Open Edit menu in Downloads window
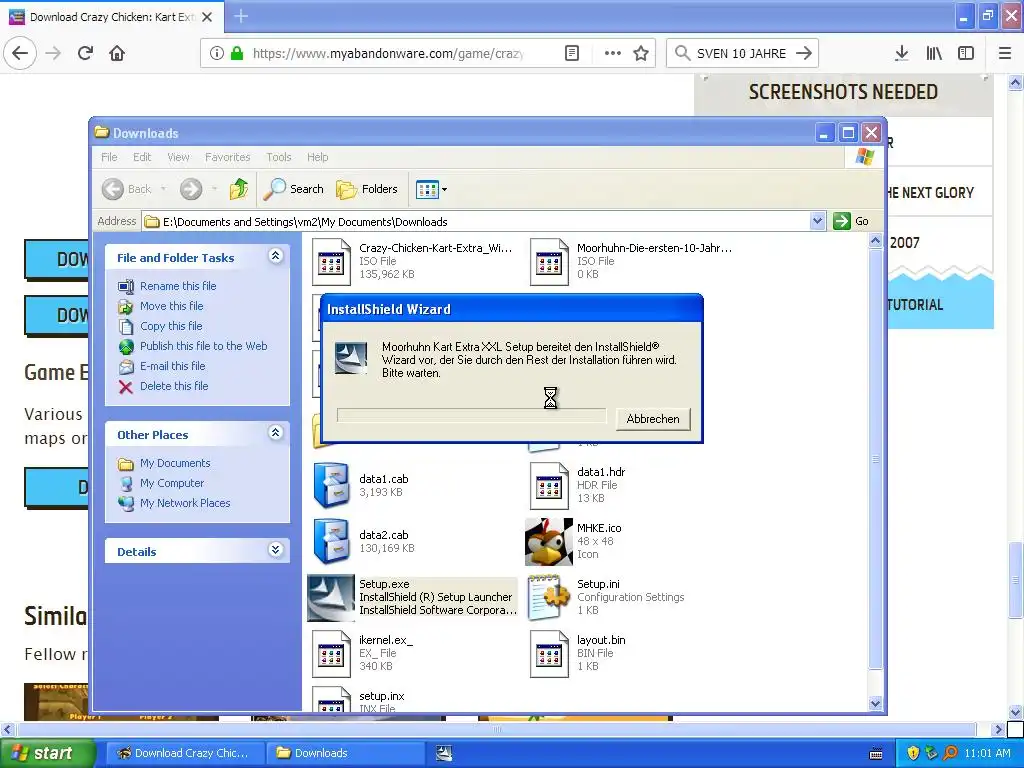 142,157
